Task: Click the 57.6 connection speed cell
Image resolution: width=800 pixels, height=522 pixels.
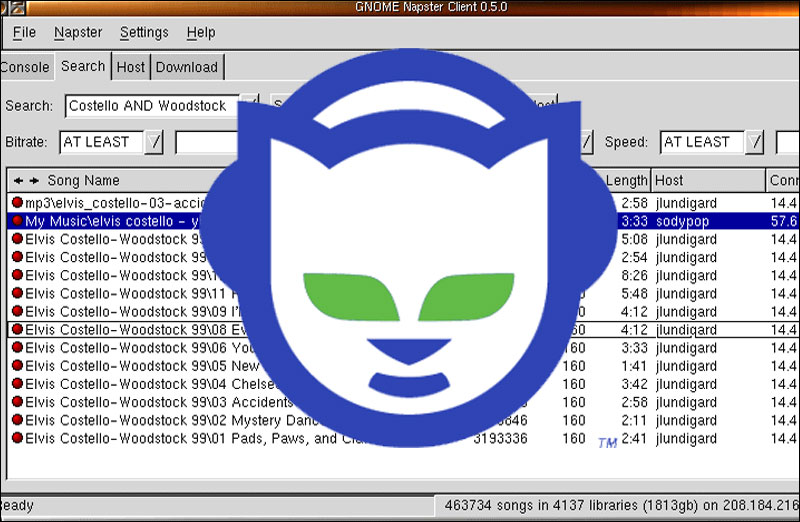Action: pyautogui.click(x=784, y=221)
